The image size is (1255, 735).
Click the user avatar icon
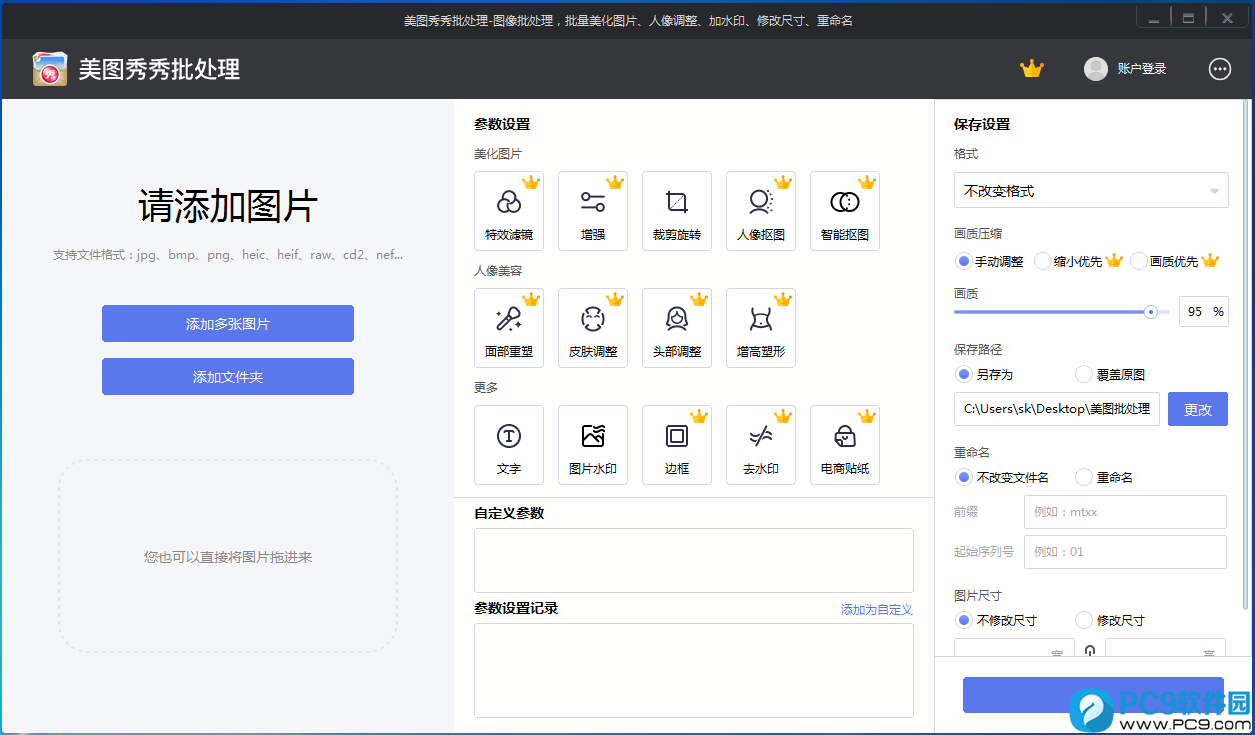1096,69
